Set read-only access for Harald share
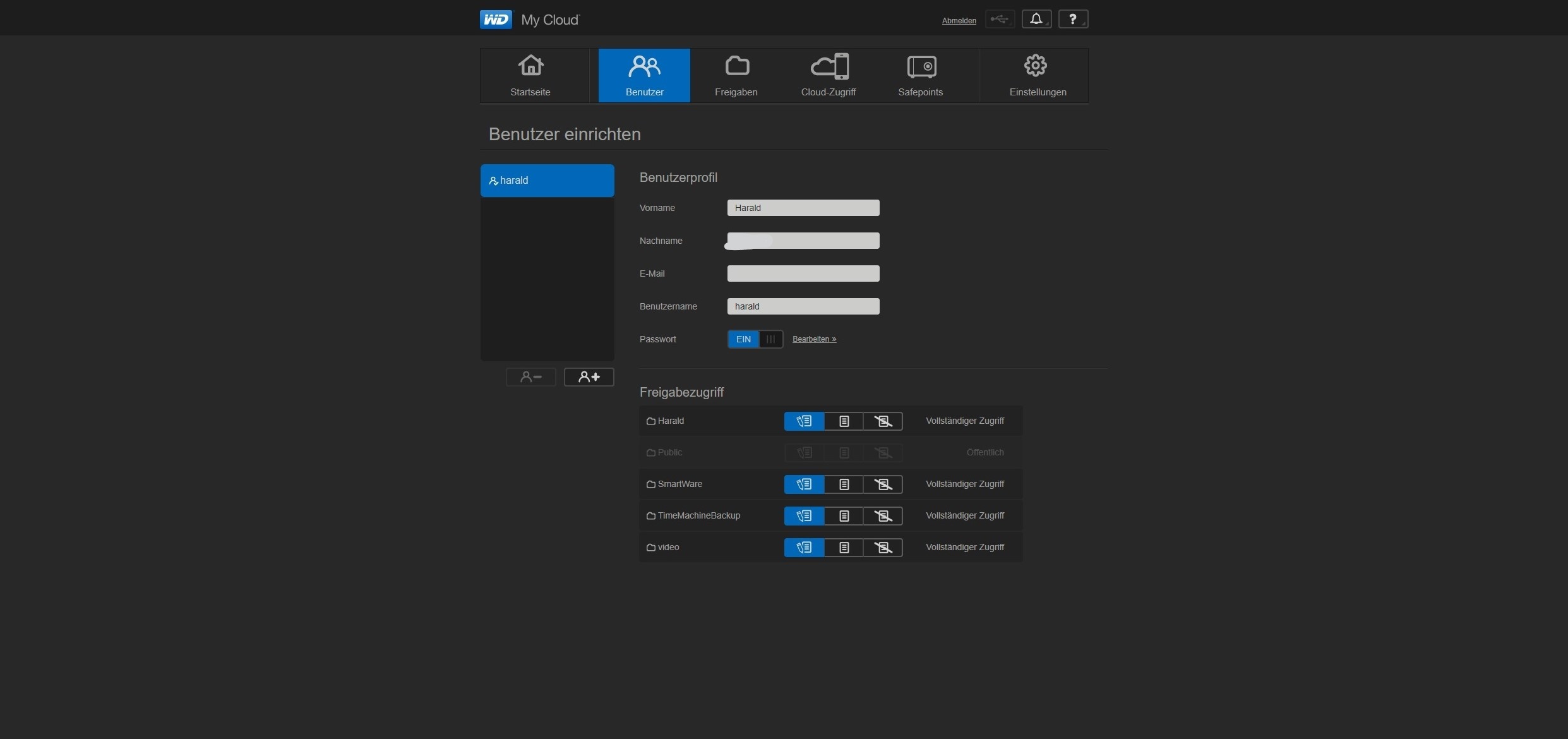Viewport: 1568px width, 739px height. click(x=844, y=421)
